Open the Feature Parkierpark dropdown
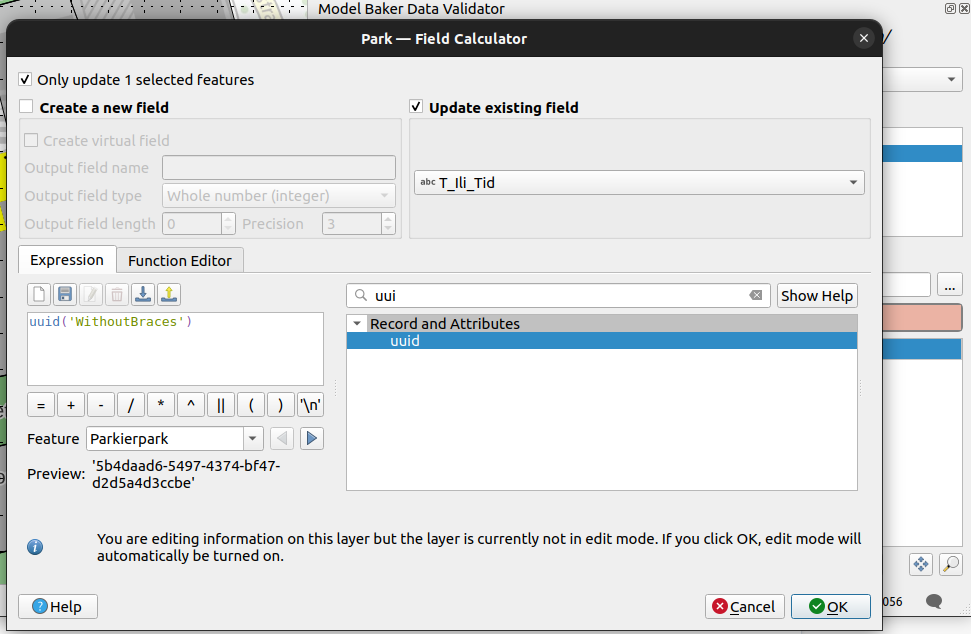The width and height of the screenshot is (971, 634). tap(252, 439)
